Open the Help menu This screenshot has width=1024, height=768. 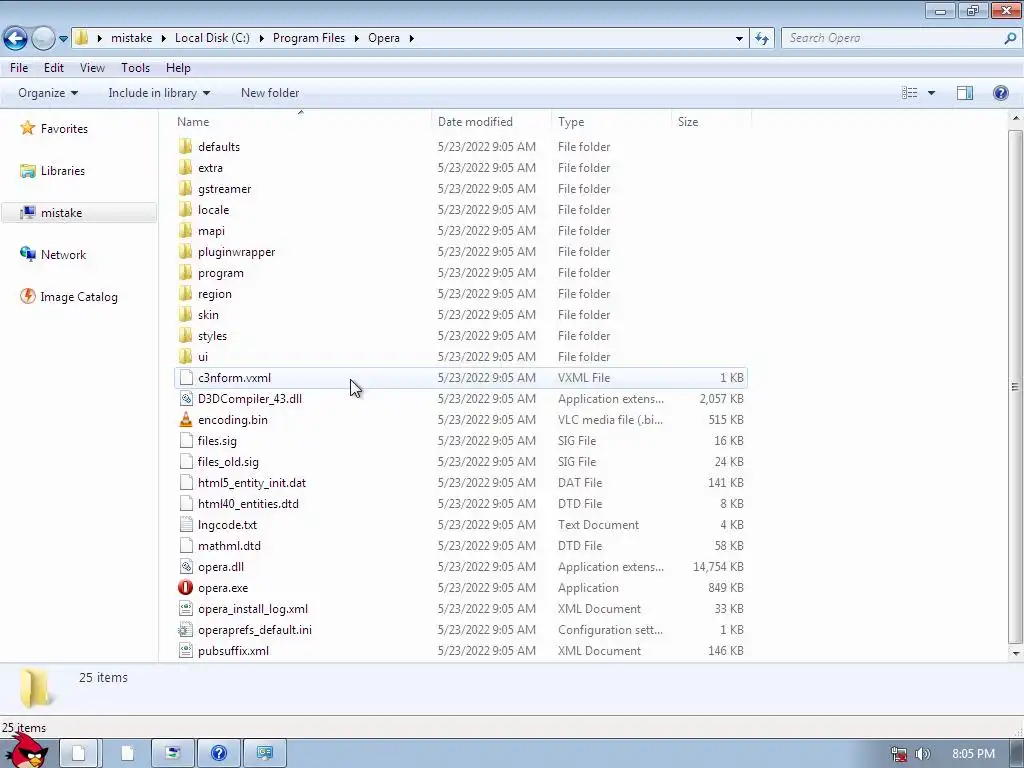pyautogui.click(x=178, y=68)
